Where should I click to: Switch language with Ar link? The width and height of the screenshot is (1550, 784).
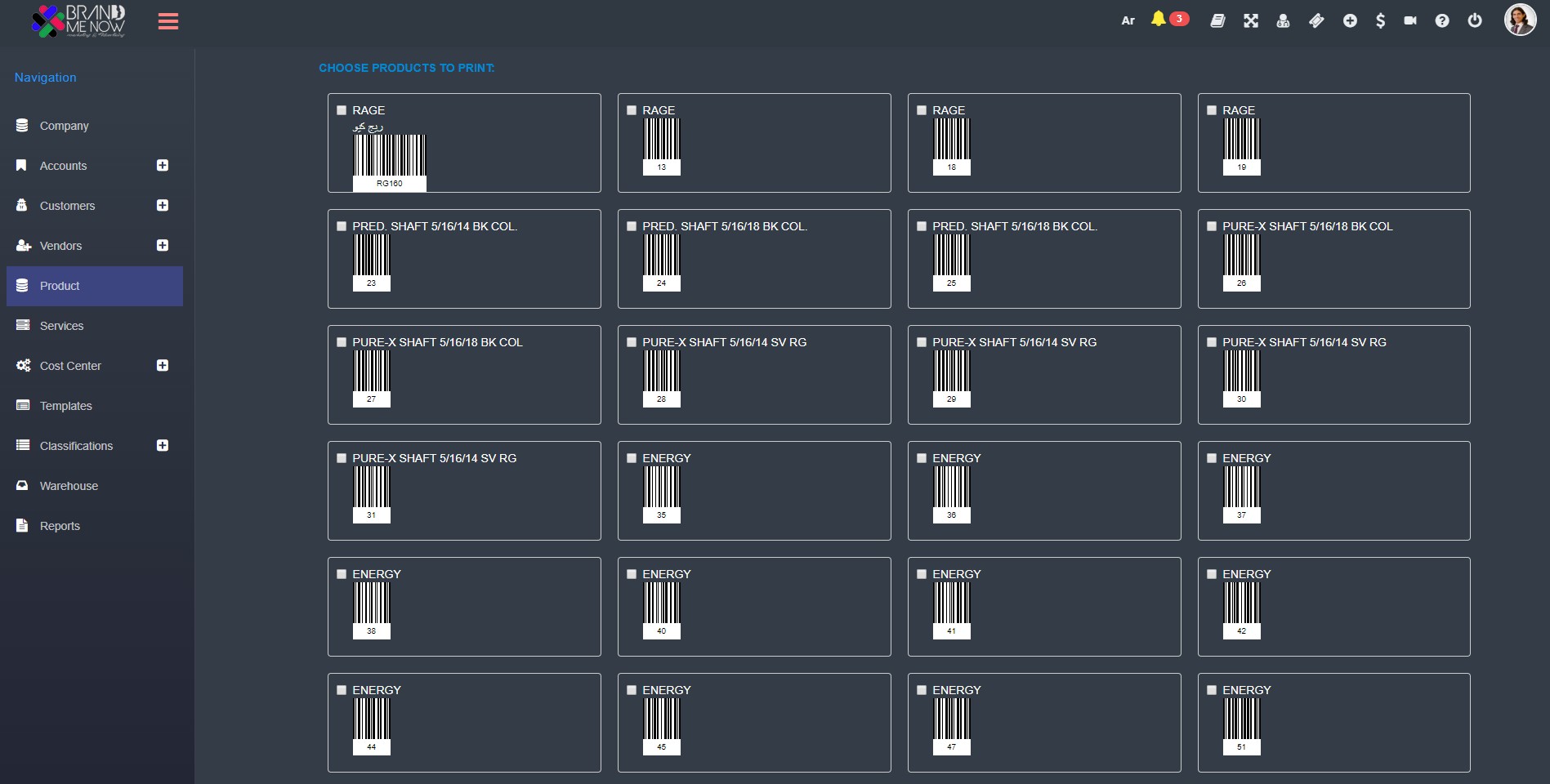(x=1128, y=21)
